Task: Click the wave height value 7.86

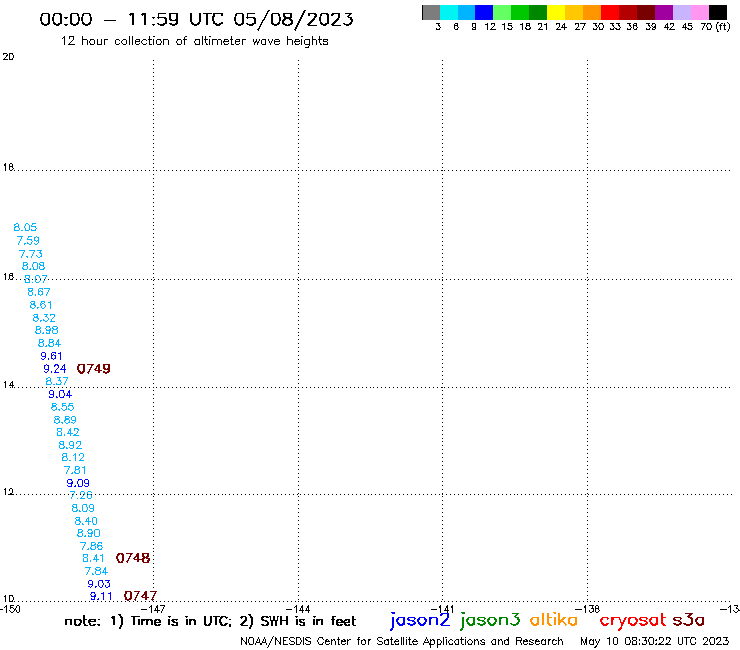Action: 92,546
